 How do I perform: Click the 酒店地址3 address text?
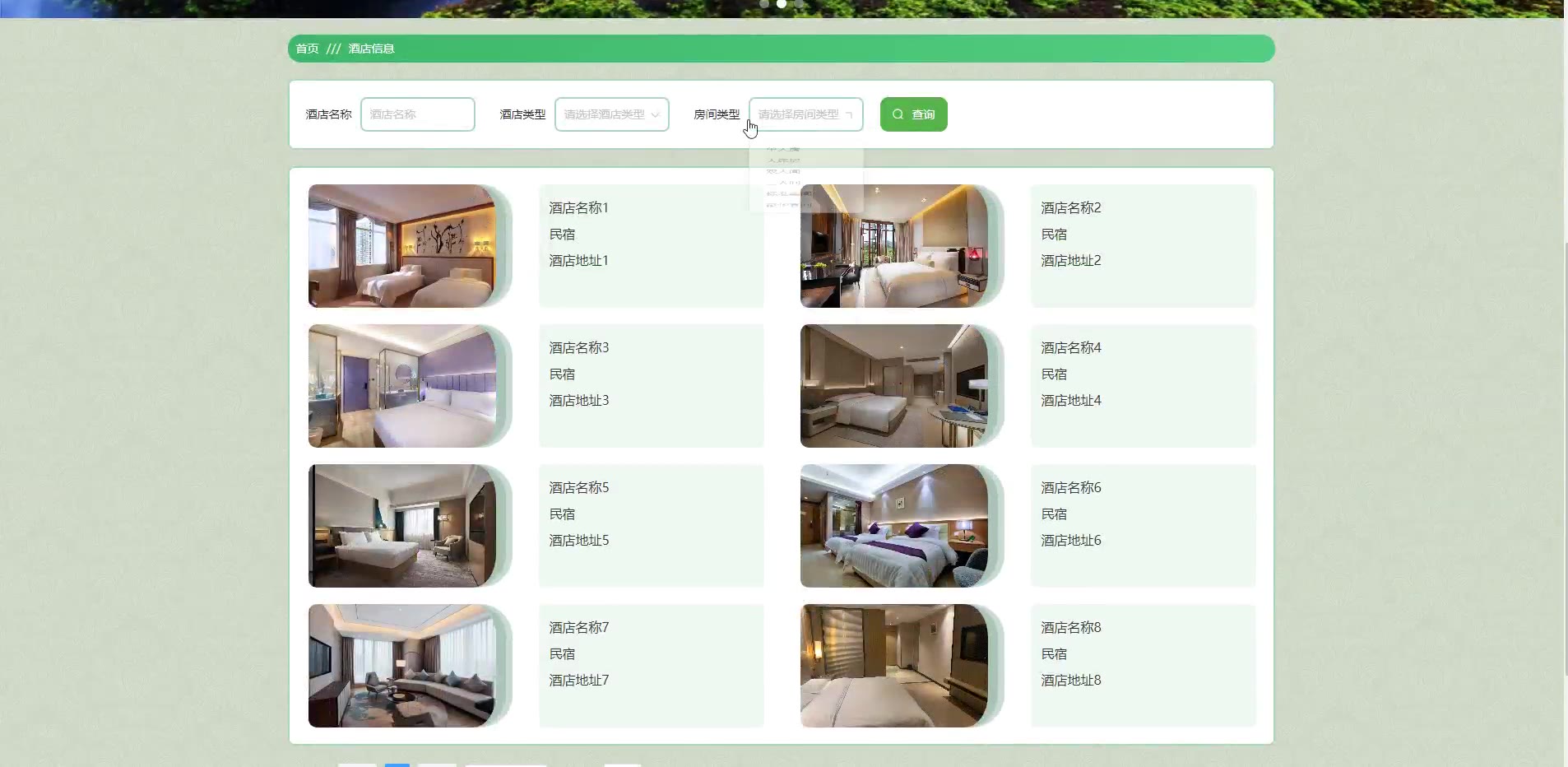579,401
